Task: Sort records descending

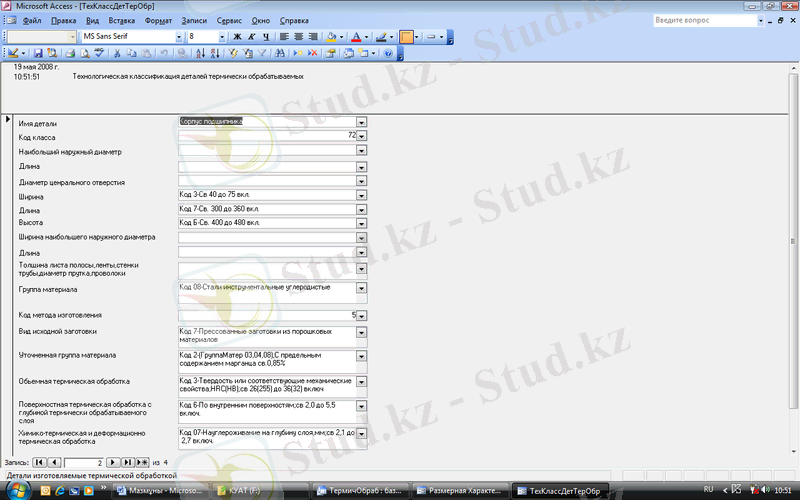Action: coord(215,53)
